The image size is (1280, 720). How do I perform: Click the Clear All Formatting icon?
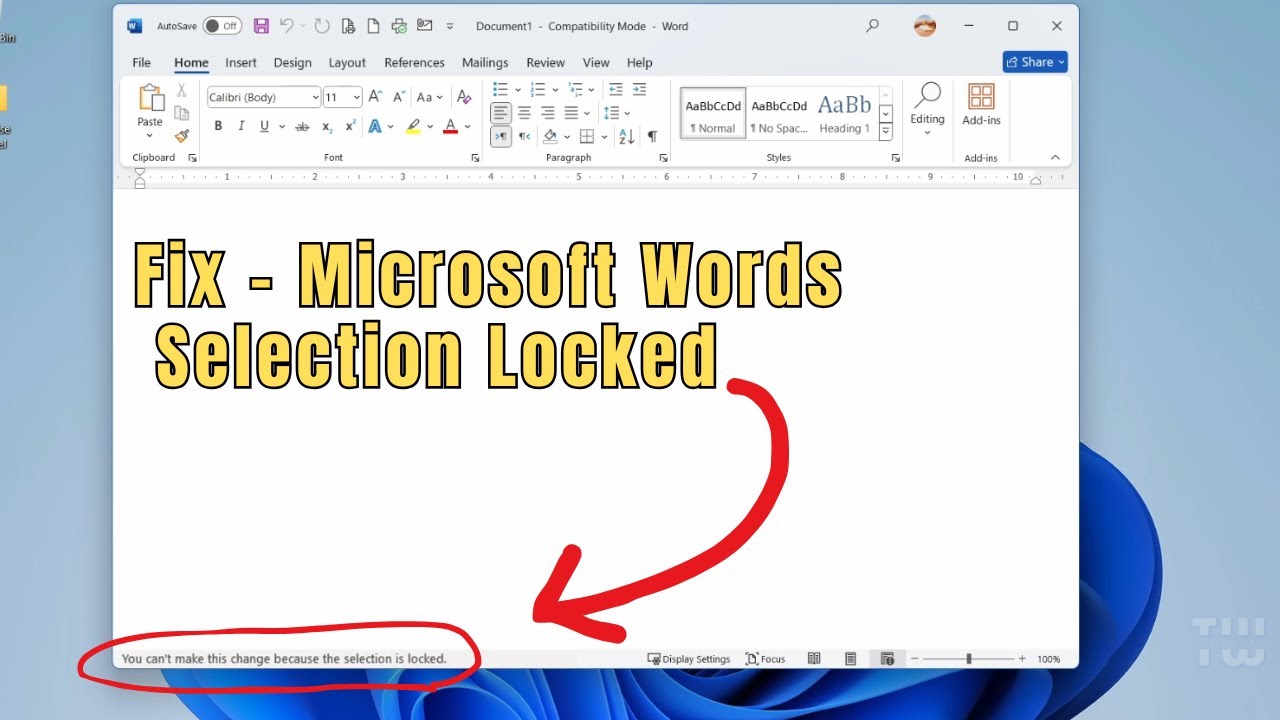pos(463,97)
